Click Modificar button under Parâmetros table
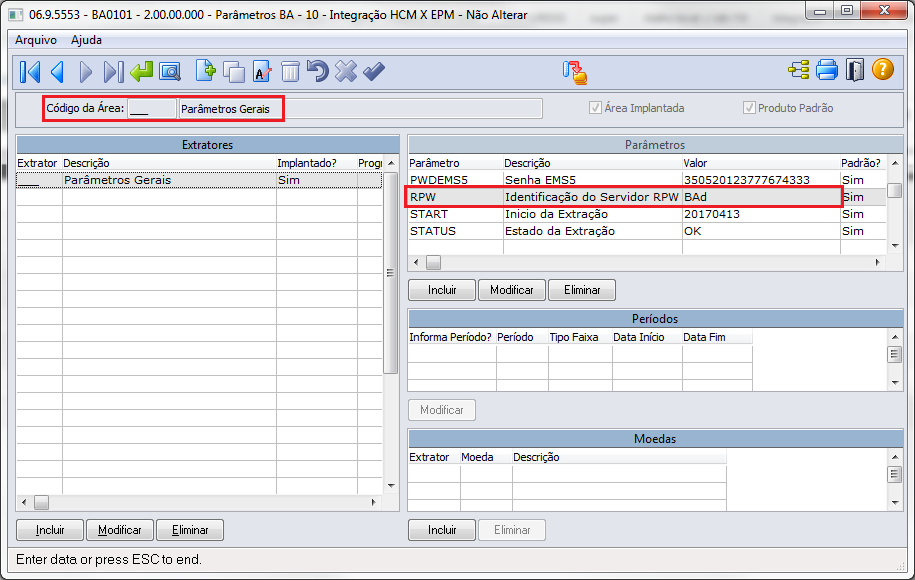 [x=512, y=290]
